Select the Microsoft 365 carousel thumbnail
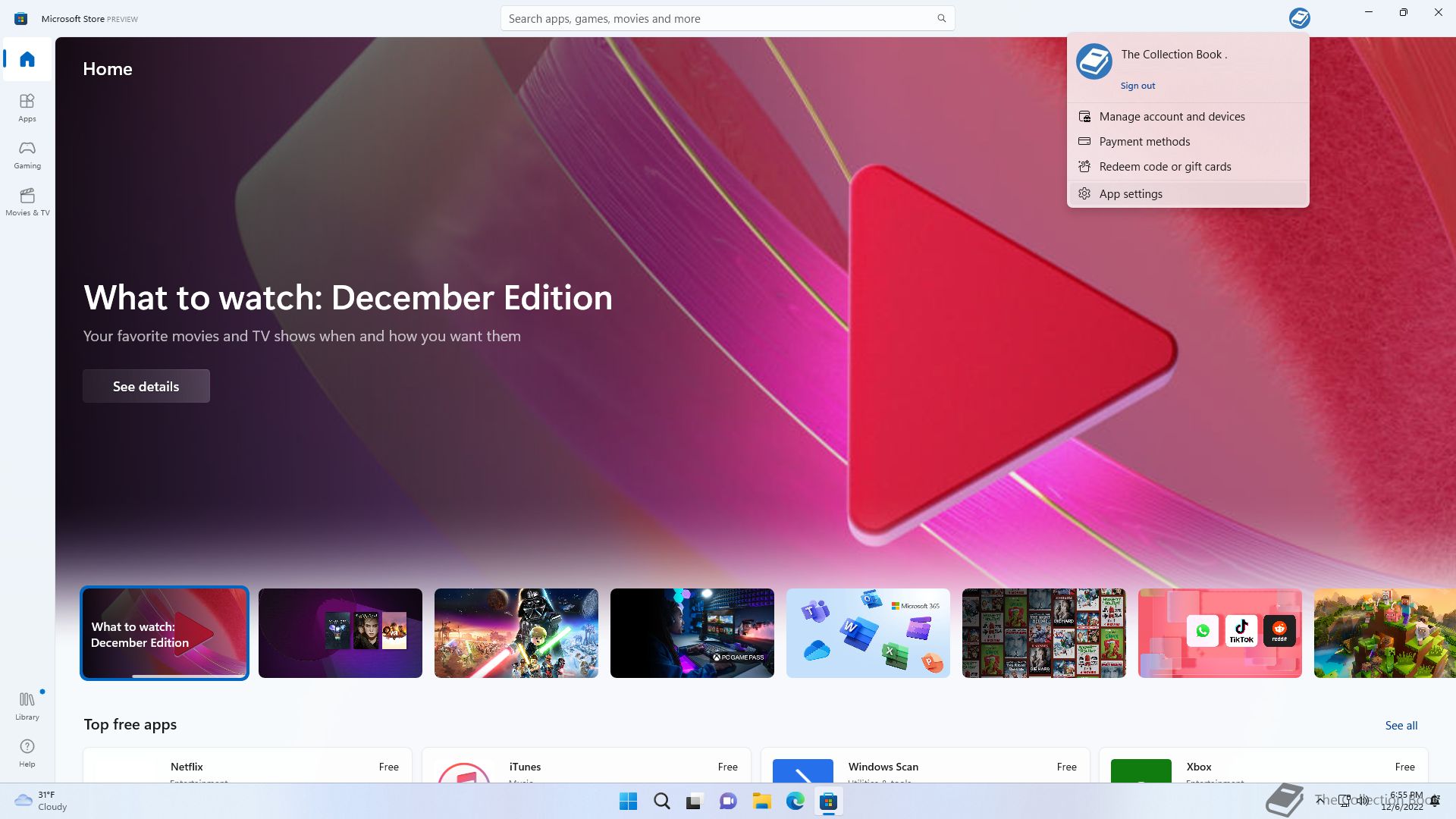 868,633
